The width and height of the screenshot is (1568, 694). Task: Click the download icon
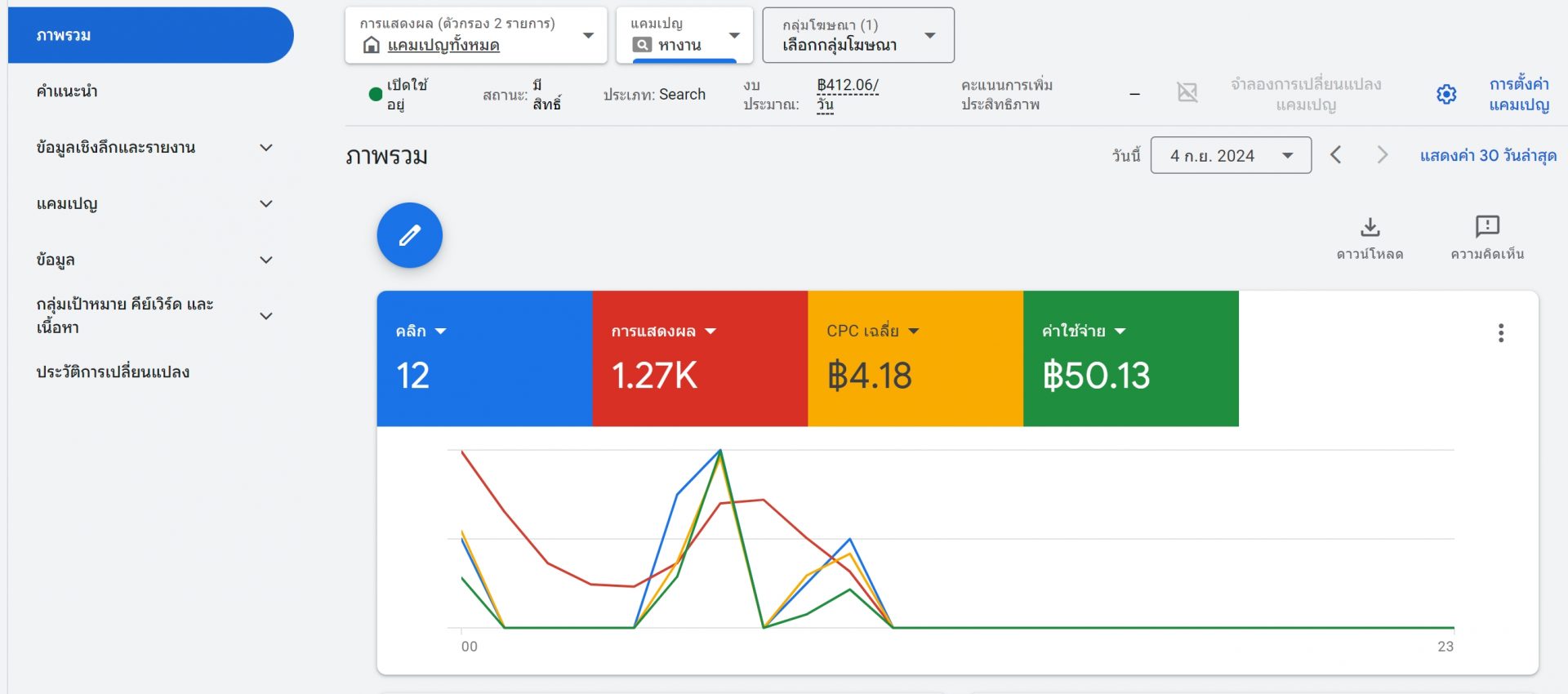(1370, 227)
